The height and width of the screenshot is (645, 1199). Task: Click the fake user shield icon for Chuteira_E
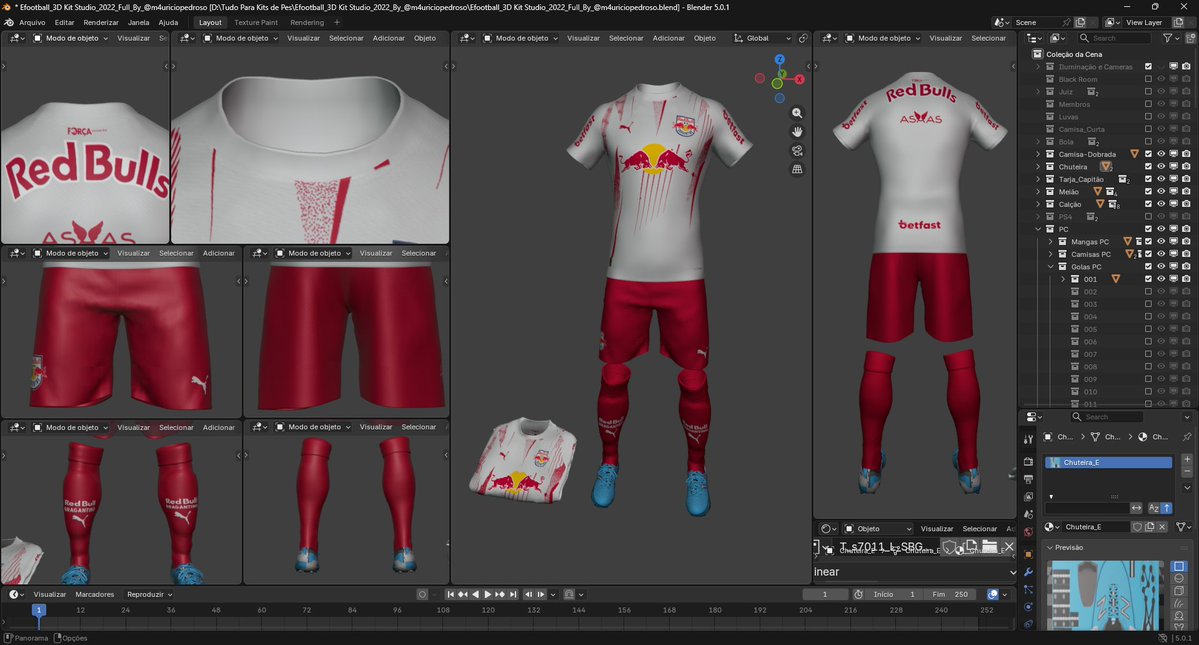1137,527
